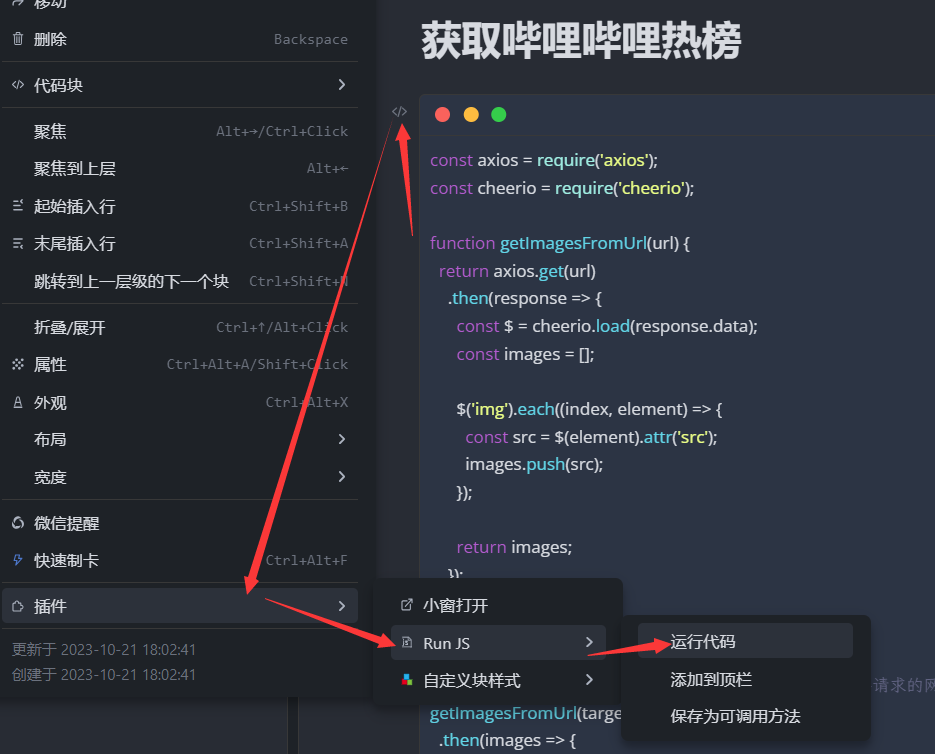
Task: Click the function getImagesFromUrl(url) line
Action: pyautogui.click(x=559, y=243)
